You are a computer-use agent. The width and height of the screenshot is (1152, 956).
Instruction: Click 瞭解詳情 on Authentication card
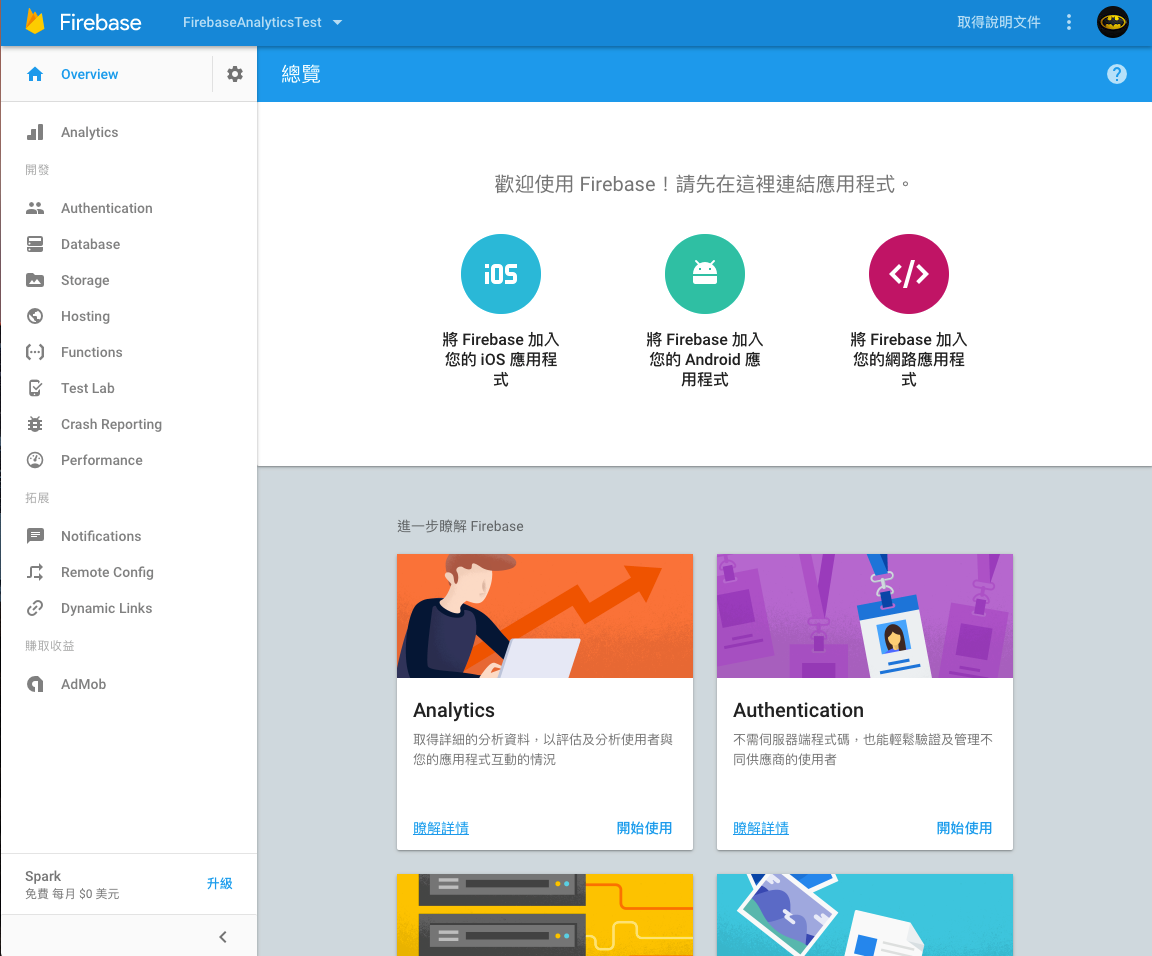click(x=760, y=828)
